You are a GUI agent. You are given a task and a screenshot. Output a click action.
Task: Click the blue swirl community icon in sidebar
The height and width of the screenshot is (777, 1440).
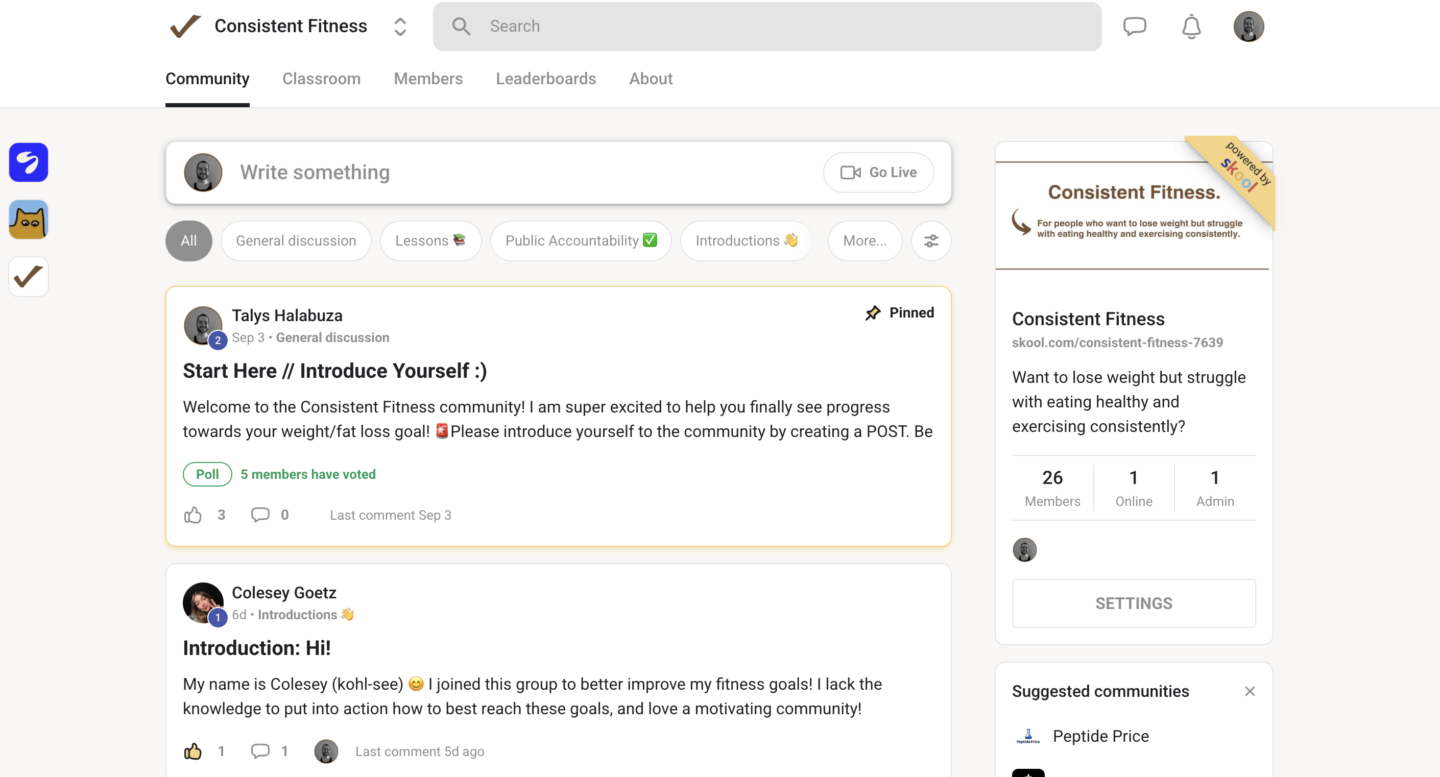point(29,162)
